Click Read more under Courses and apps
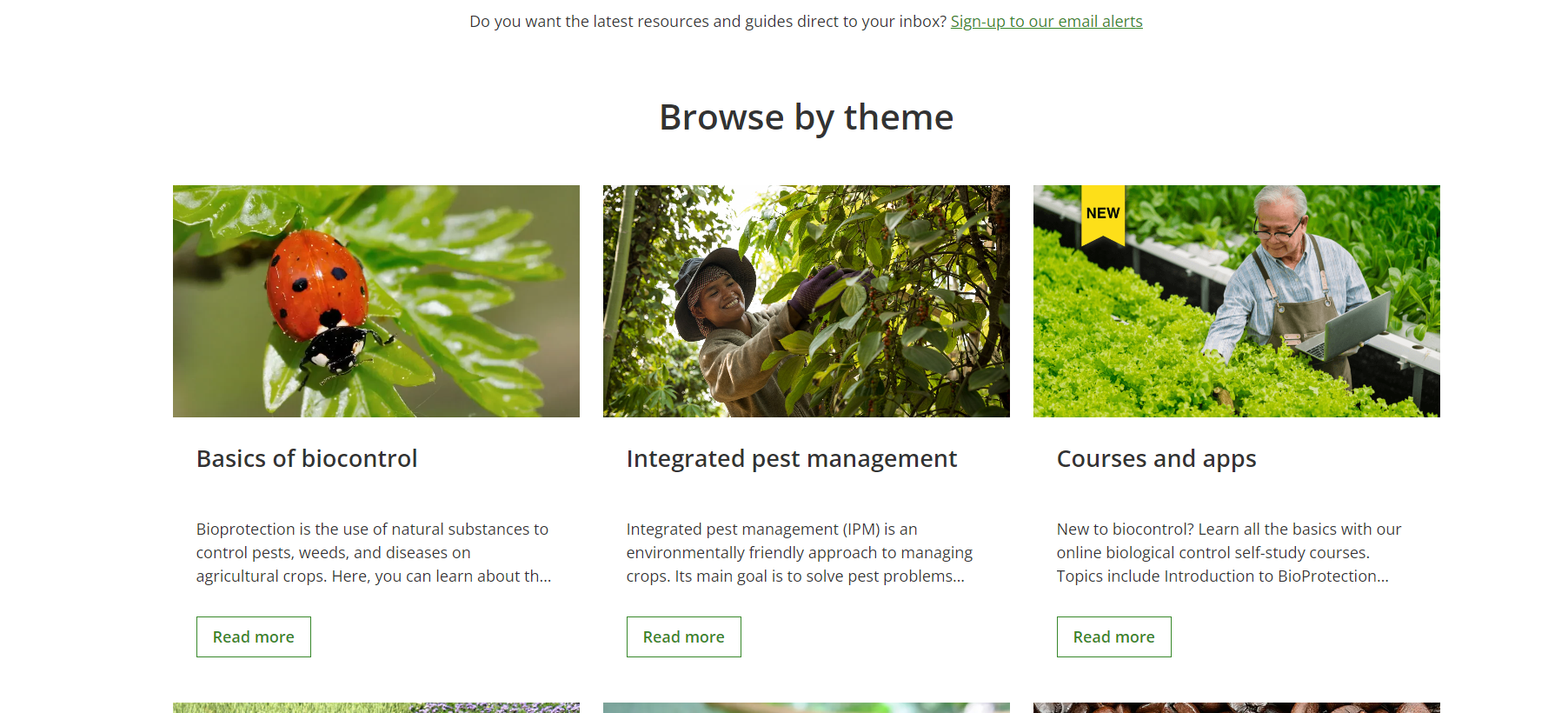Viewport: 1568px width, 713px height. [x=1114, y=636]
